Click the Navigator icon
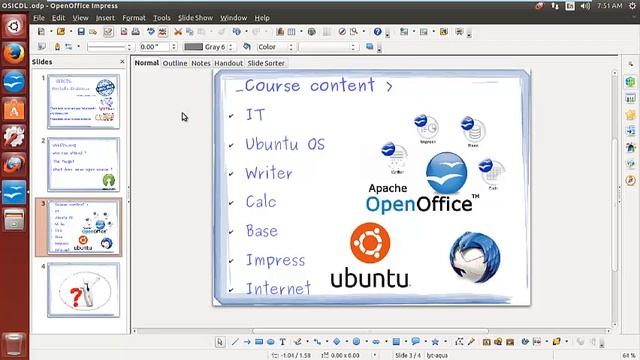 (x=342, y=31)
